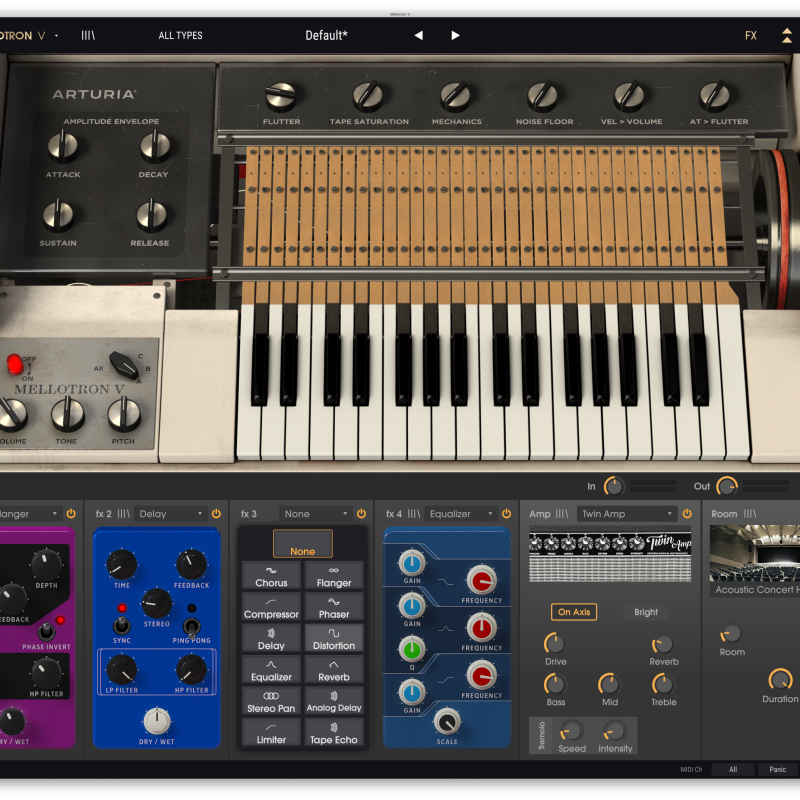800x800 pixels.
Task: Toggle fx 4 Equalizer power button
Action: (507, 514)
